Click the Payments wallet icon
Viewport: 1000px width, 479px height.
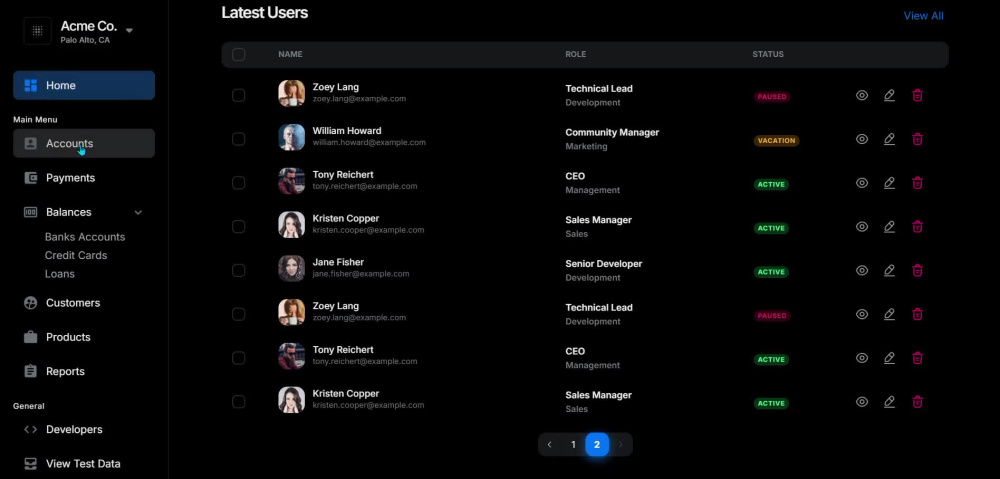(31, 178)
